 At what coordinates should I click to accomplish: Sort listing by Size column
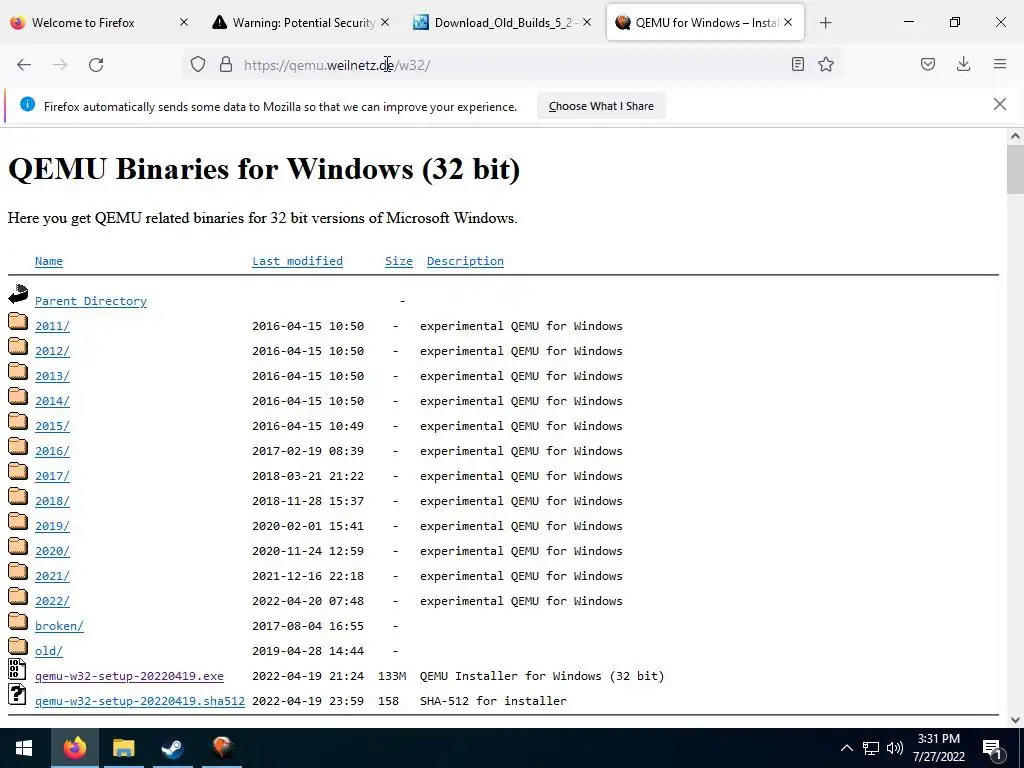click(398, 261)
